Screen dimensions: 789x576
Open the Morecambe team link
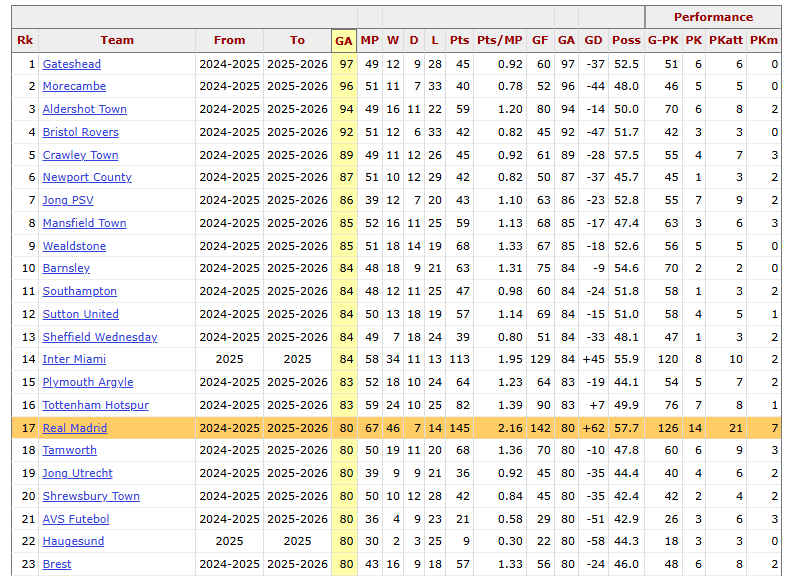74,87
